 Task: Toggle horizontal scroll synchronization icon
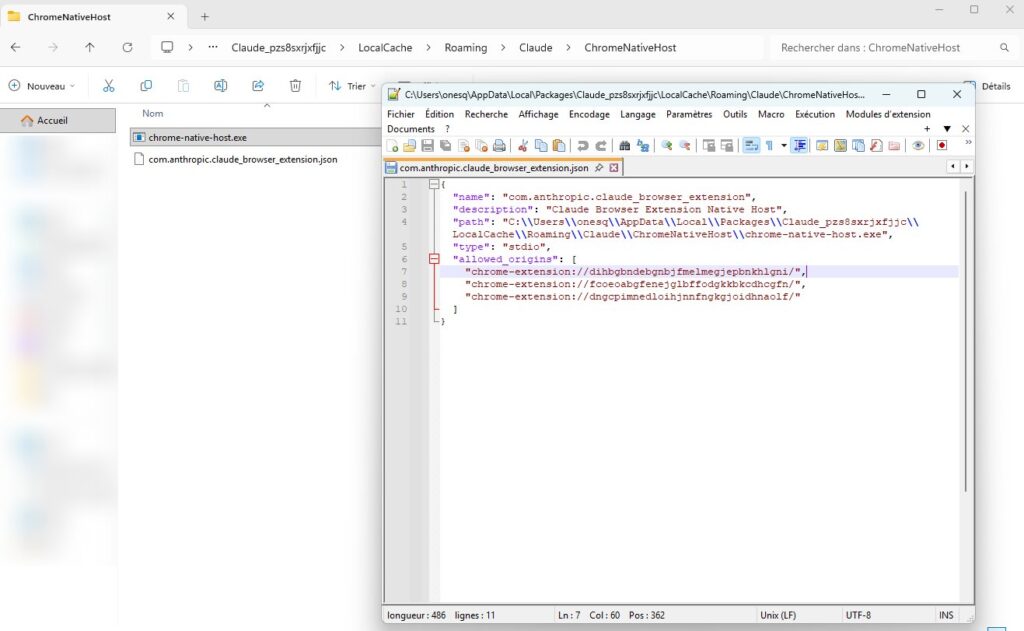pos(727,146)
